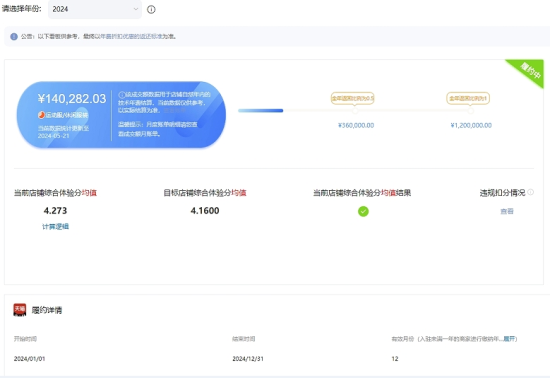Open the 2024 year dropdown
Viewport: 550px width, 378px height.
click(95, 9)
